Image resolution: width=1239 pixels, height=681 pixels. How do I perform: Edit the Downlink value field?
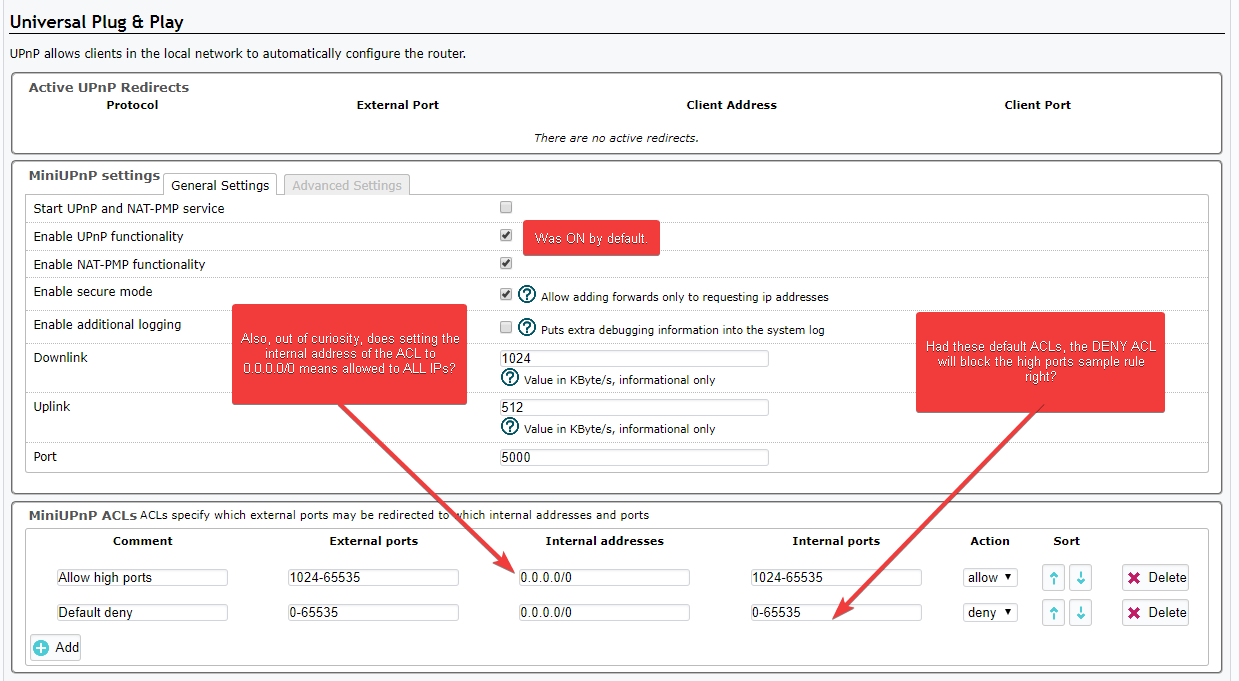pyautogui.click(x=634, y=358)
